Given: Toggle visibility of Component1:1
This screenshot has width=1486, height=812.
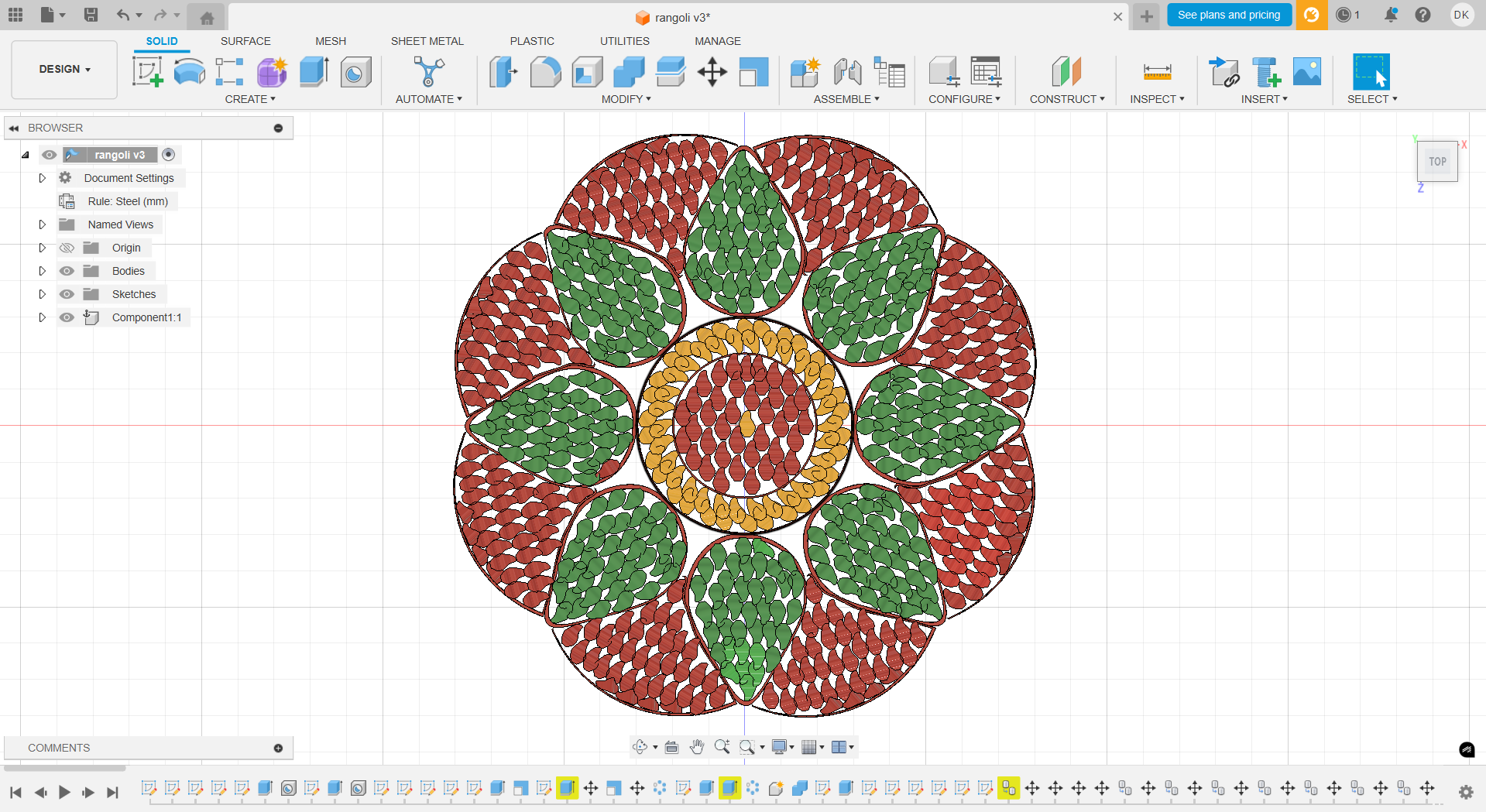Looking at the screenshot, I should (67, 317).
